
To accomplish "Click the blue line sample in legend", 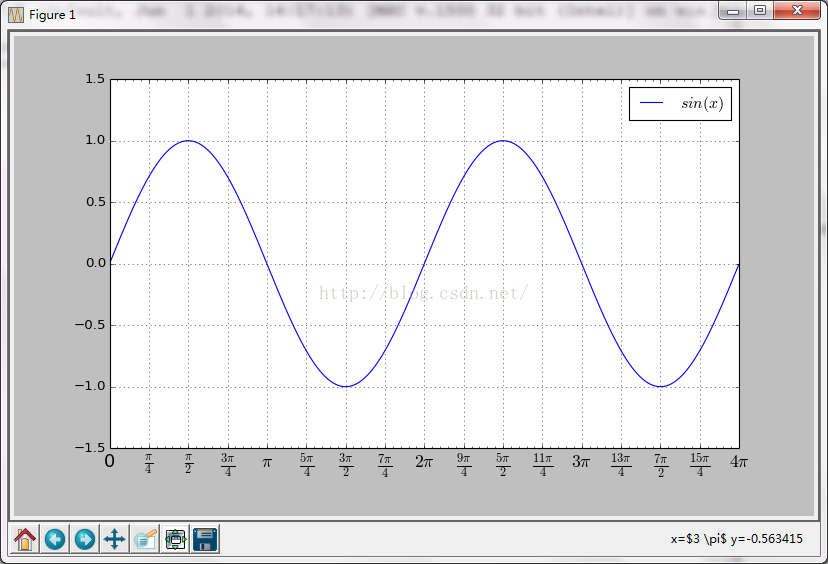I will click(x=652, y=103).
